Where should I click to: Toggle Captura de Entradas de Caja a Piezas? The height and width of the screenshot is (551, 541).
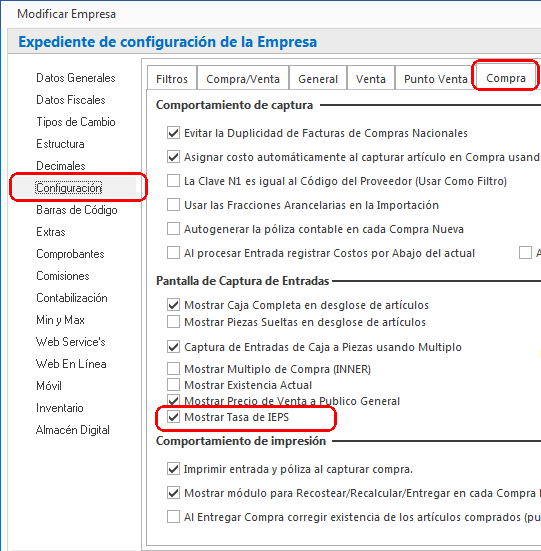point(174,347)
